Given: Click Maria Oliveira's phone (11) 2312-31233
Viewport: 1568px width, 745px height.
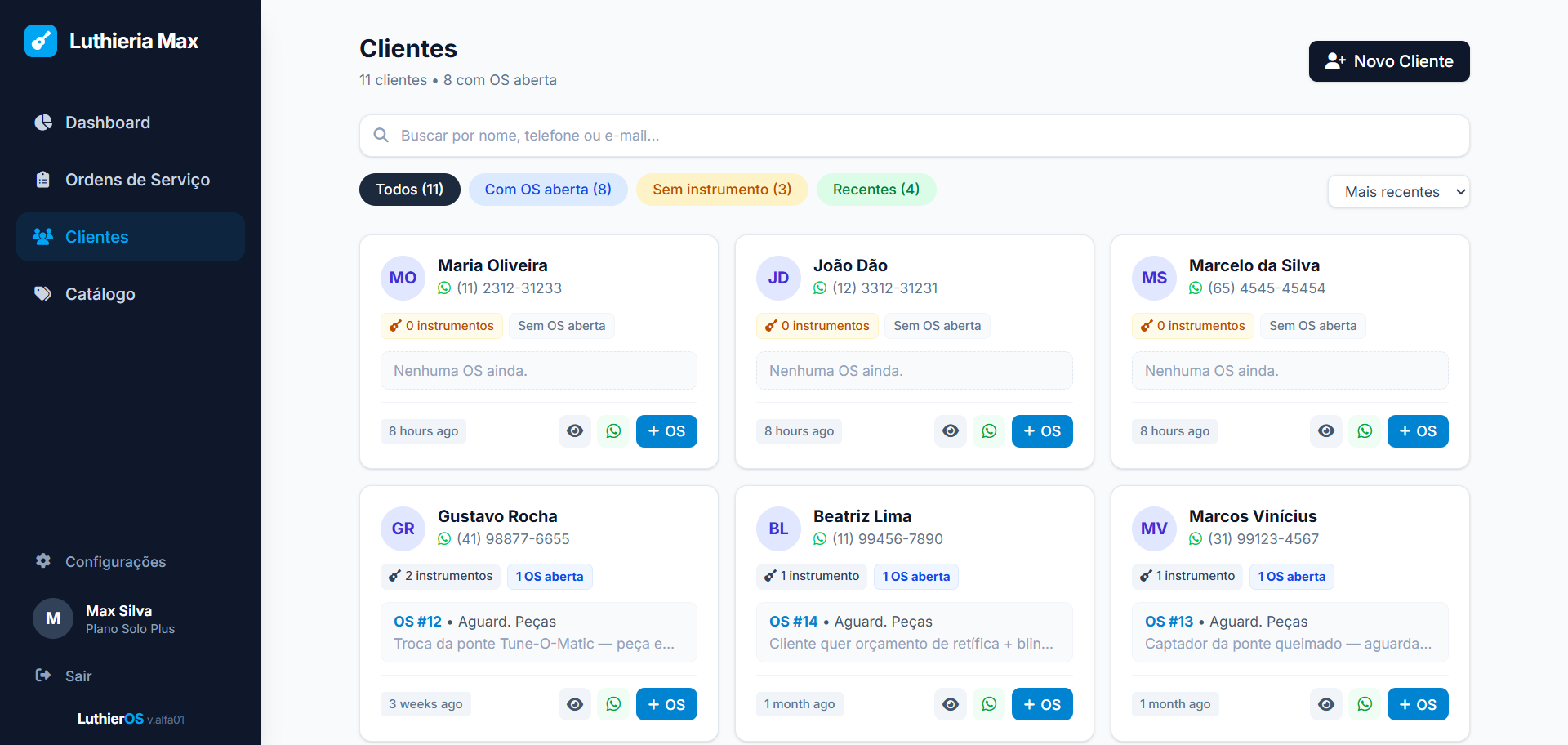Looking at the screenshot, I should pos(509,288).
